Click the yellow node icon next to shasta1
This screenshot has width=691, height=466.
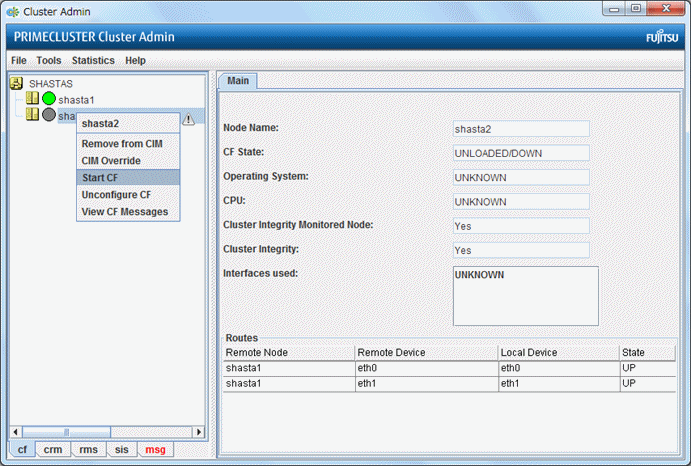click(x=32, y=100)
